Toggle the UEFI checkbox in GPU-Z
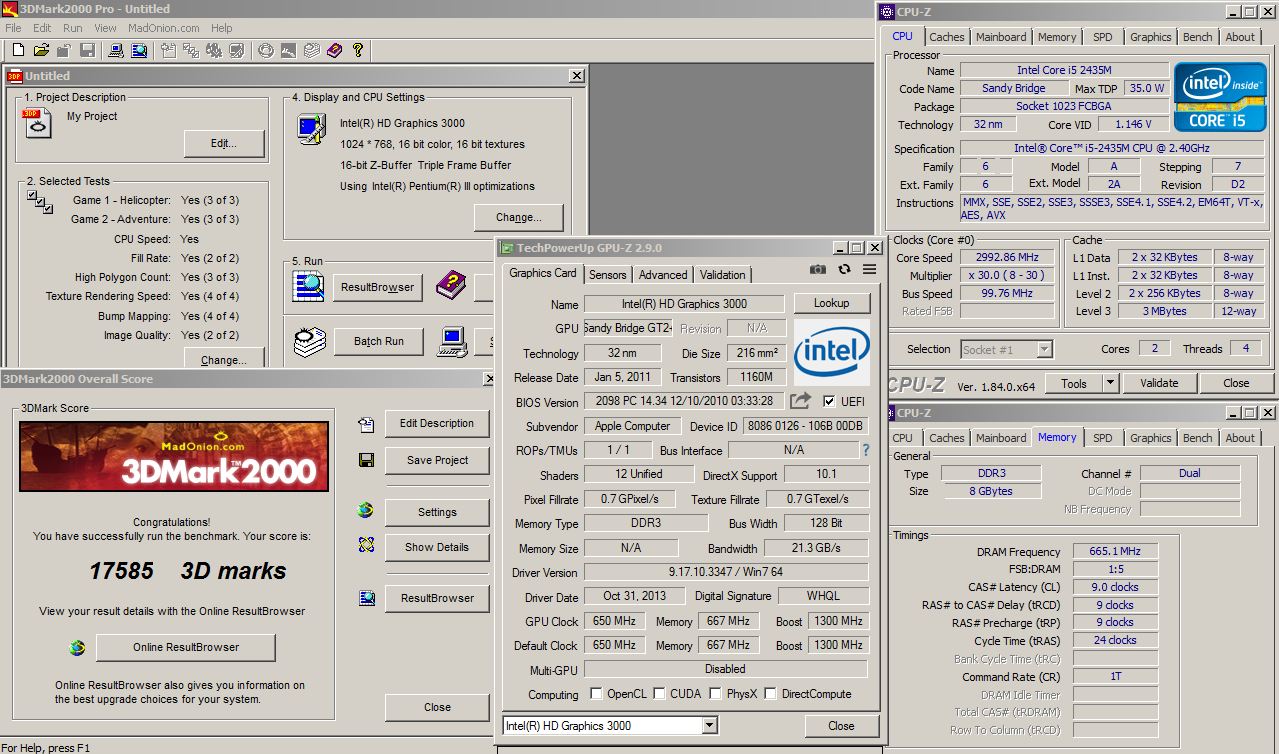The width and height of the screenshot is (1279, 754). click(x=828, y=401)
